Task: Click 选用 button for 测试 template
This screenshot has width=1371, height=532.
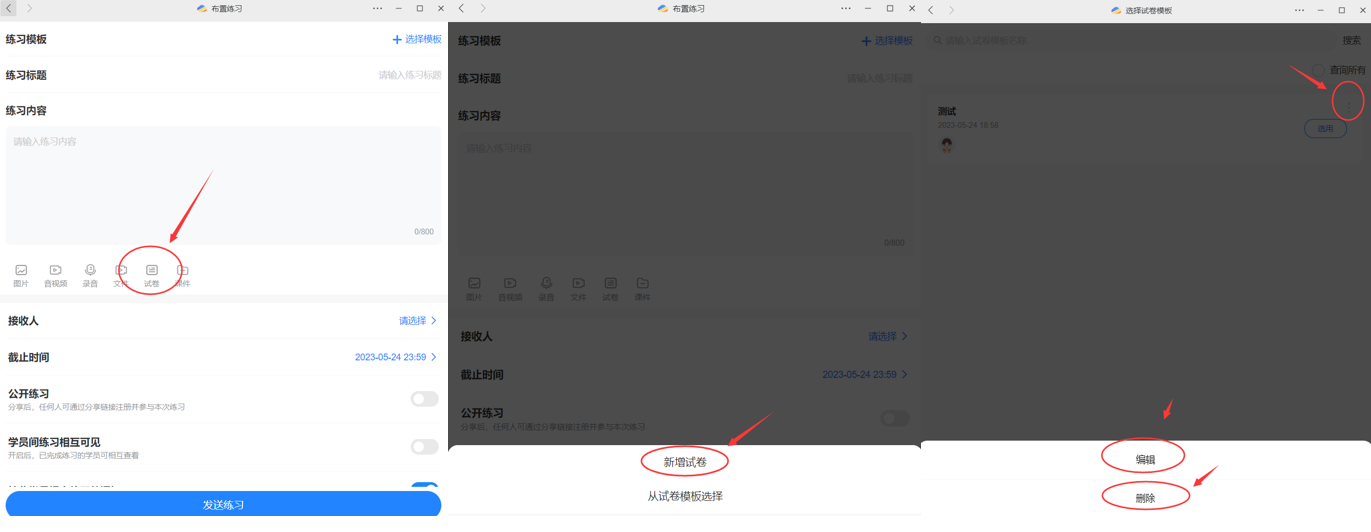Action: [1325, 129]
